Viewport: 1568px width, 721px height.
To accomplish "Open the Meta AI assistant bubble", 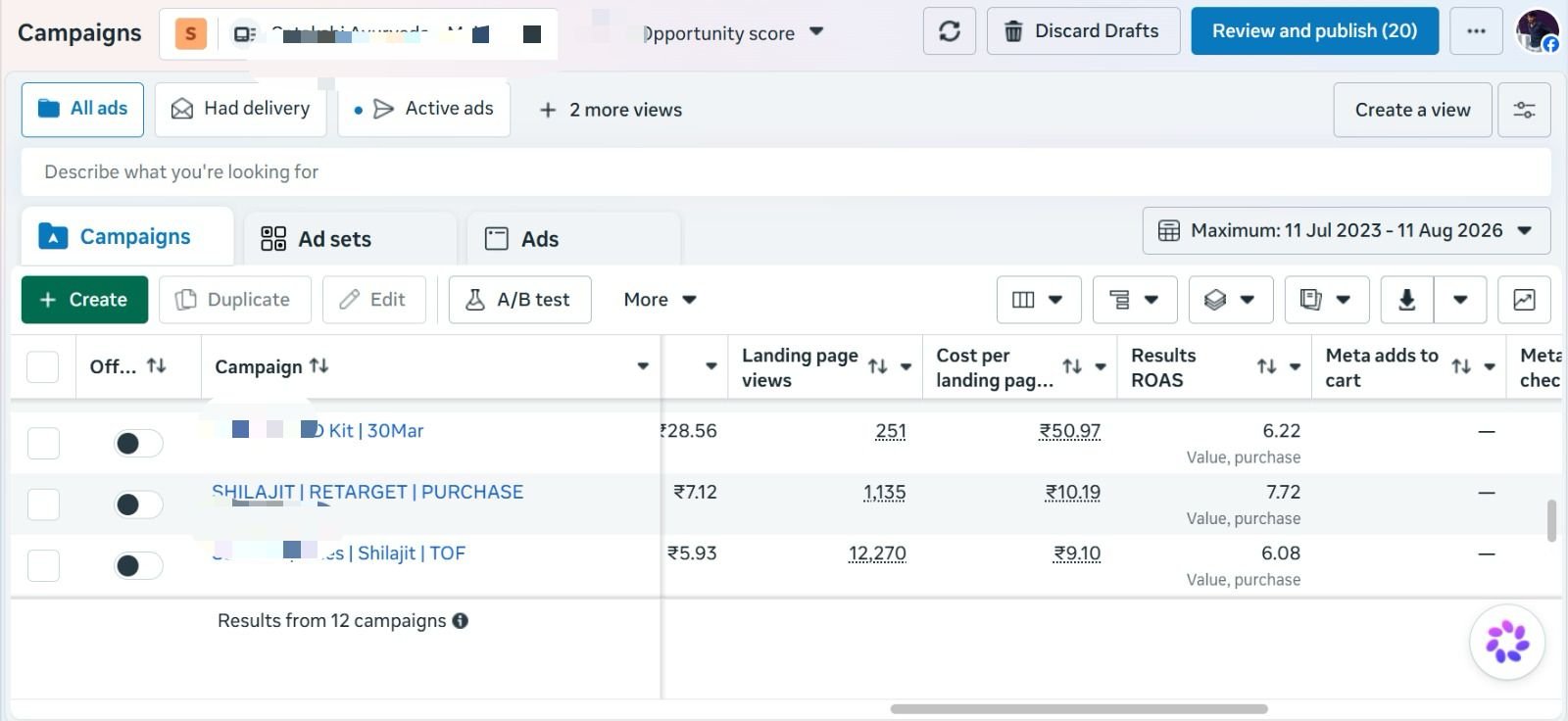I will click(x=1507, y=642).
